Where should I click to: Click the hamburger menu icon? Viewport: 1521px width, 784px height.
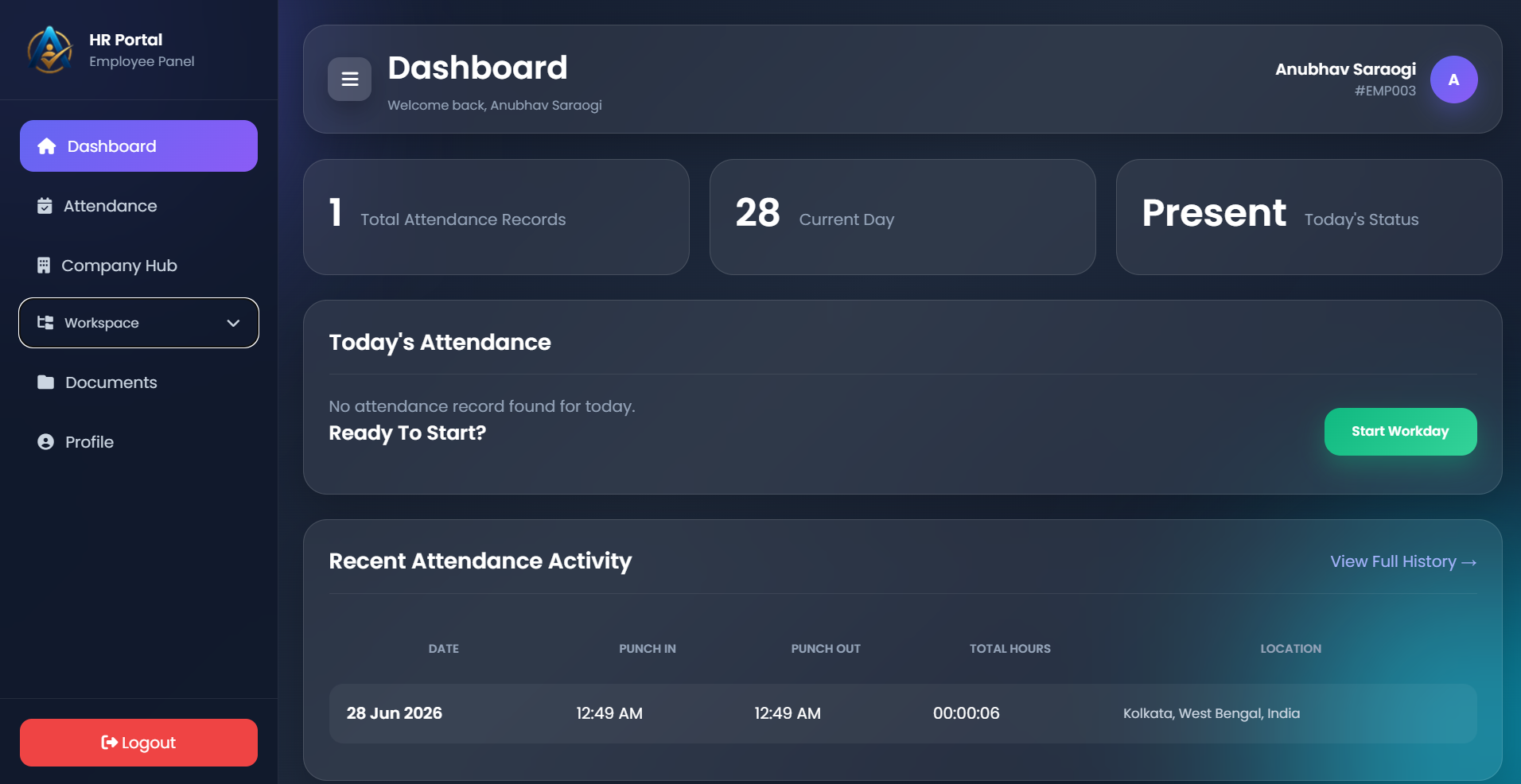(349, 79)
